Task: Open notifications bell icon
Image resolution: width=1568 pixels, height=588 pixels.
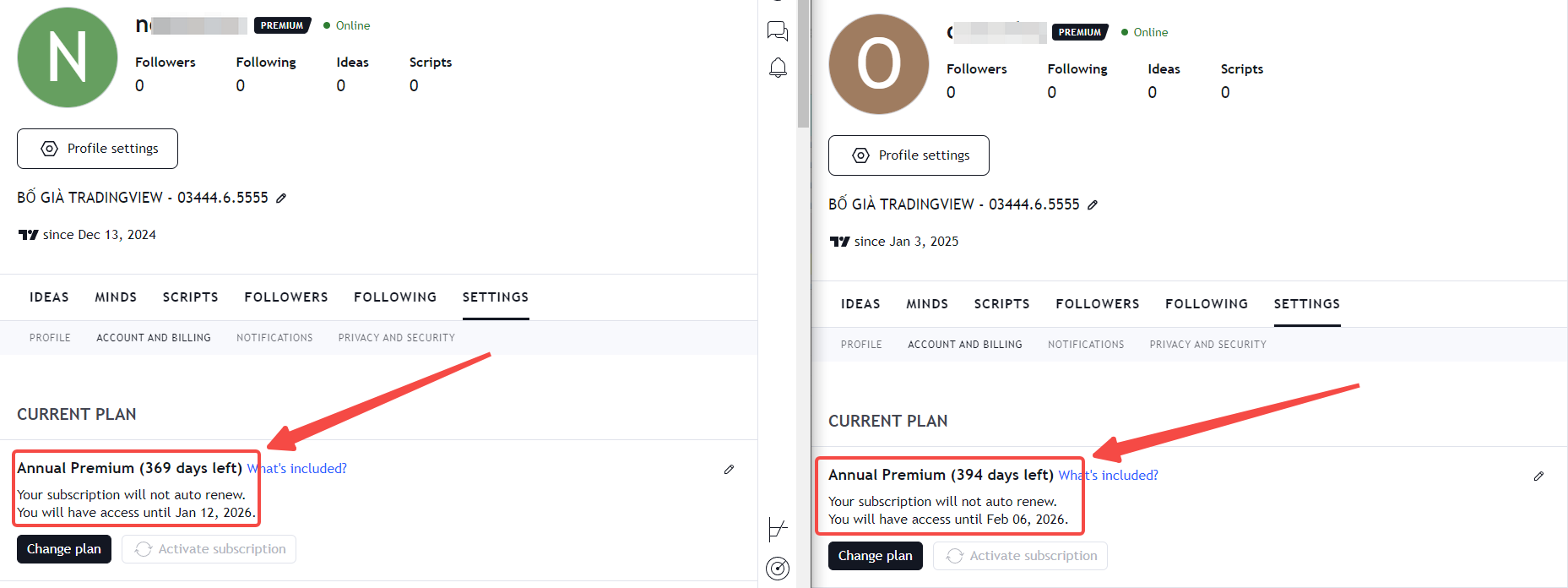Action: click(778, 68)
